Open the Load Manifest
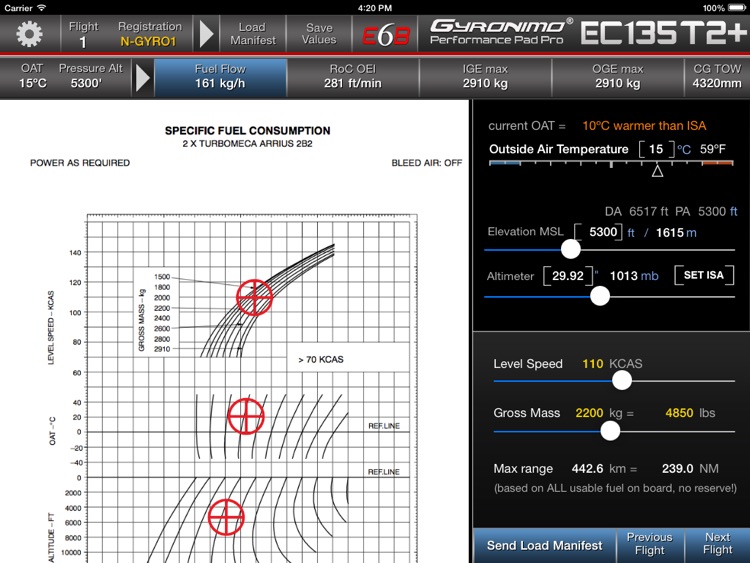Viewport: 750px width, 563px height. [x=253, y=33]
